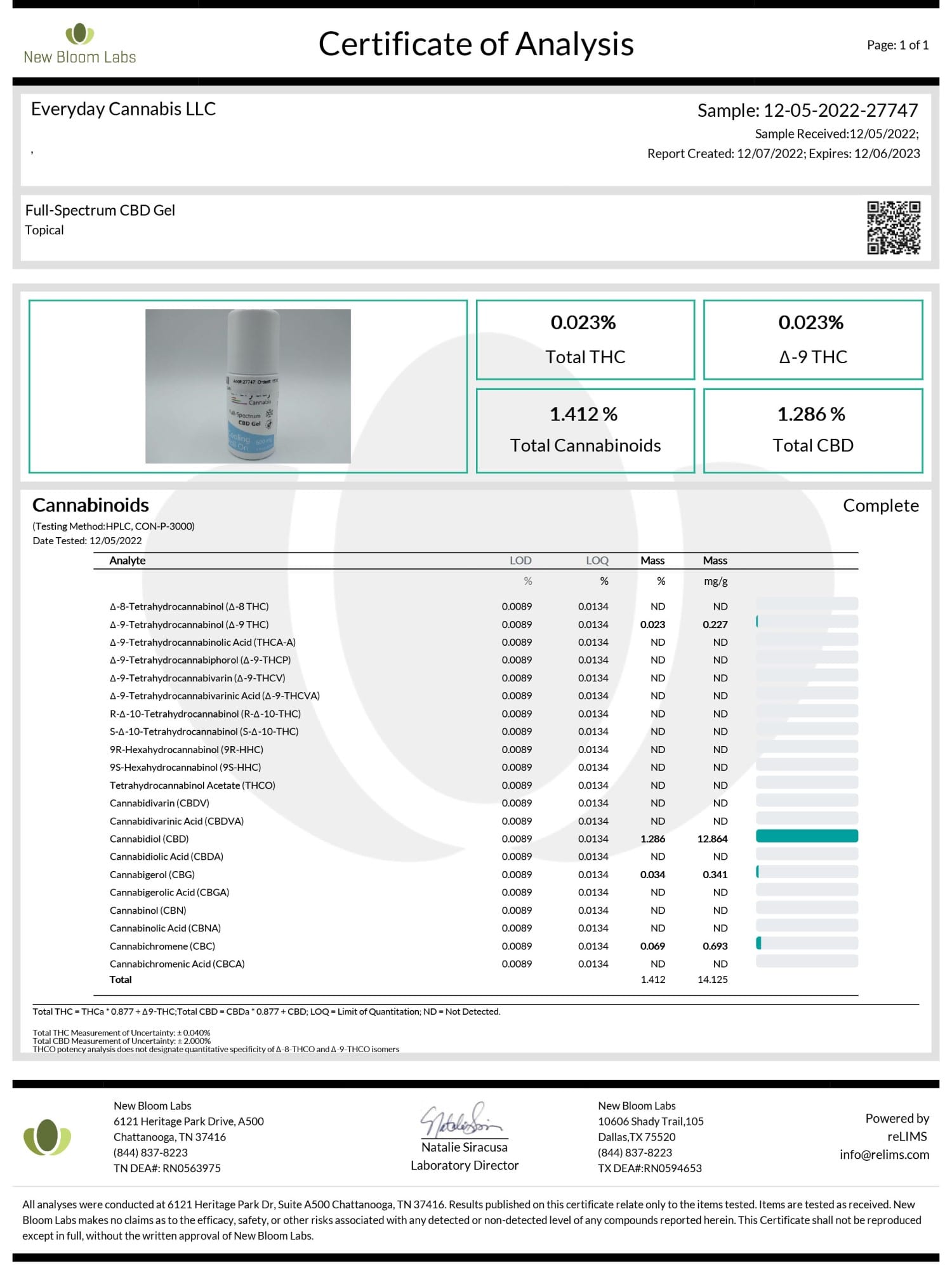The height and width of the screenshot is (1275, 952).
Task: Click the Chattanooga (844) 837-8223 phone number
Action: pos(150,1153)
